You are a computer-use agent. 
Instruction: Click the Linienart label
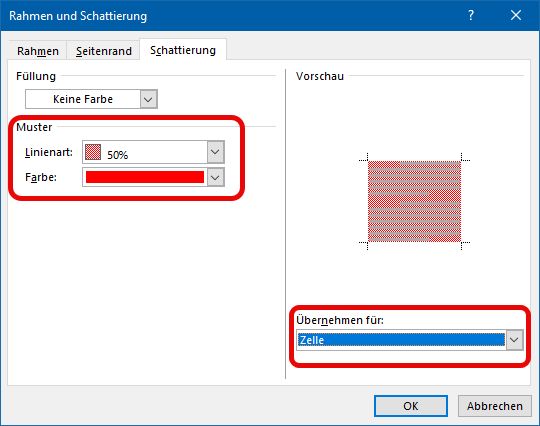pos(49,152)
